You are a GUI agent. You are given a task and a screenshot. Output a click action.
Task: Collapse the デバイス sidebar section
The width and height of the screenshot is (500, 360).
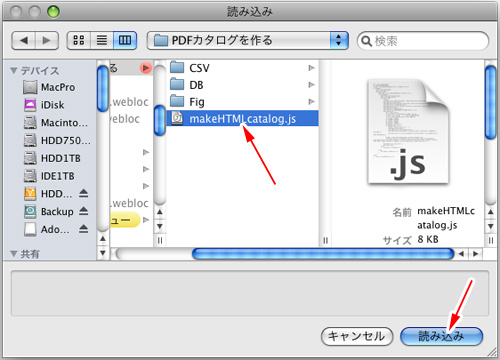click(14, 71)
